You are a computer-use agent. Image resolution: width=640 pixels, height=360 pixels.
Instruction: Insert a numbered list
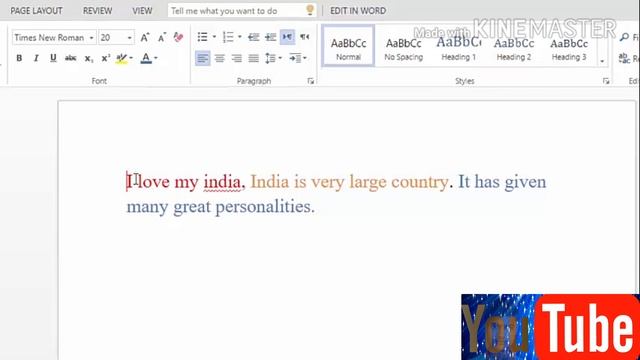pyautogui.click(x=228, y=37)
